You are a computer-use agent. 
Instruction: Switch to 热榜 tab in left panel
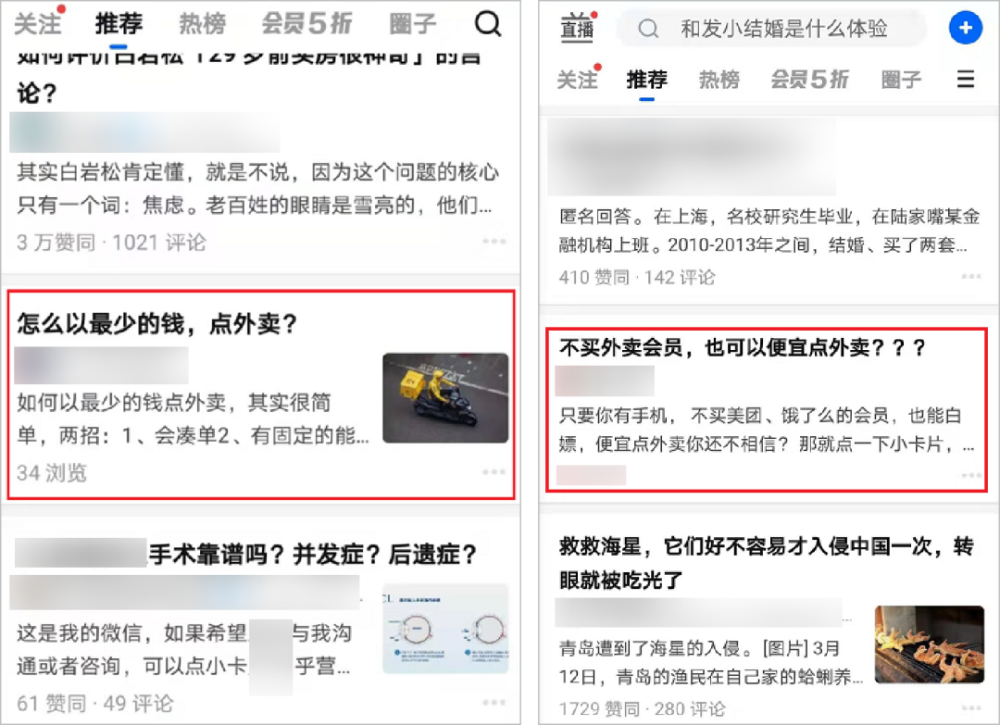tap(203, 24)
